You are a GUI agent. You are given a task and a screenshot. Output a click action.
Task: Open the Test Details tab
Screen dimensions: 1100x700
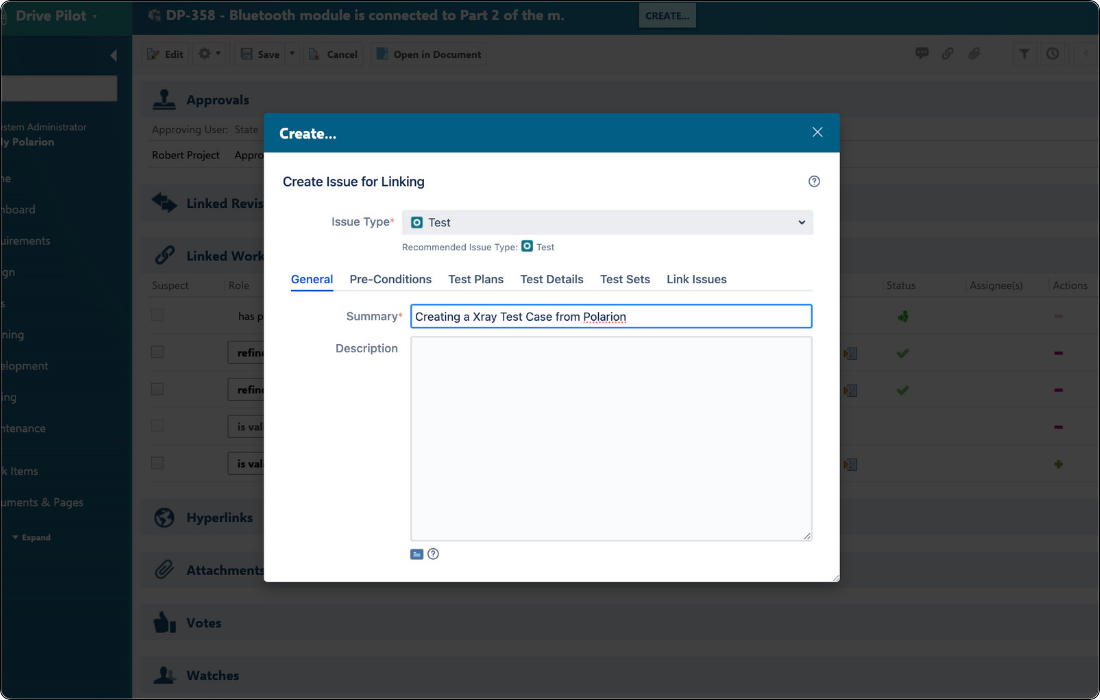(x=551, y=279)
